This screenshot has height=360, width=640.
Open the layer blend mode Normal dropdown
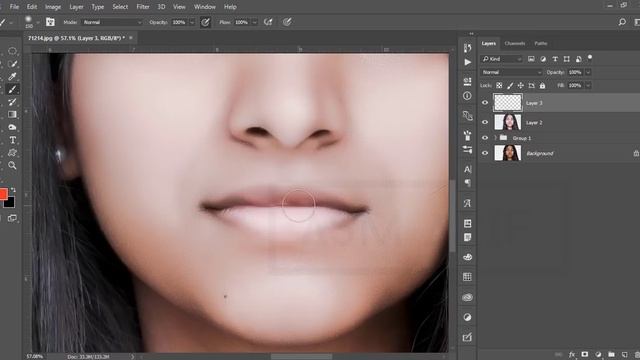pyautogui.click(x=512, y=72)
